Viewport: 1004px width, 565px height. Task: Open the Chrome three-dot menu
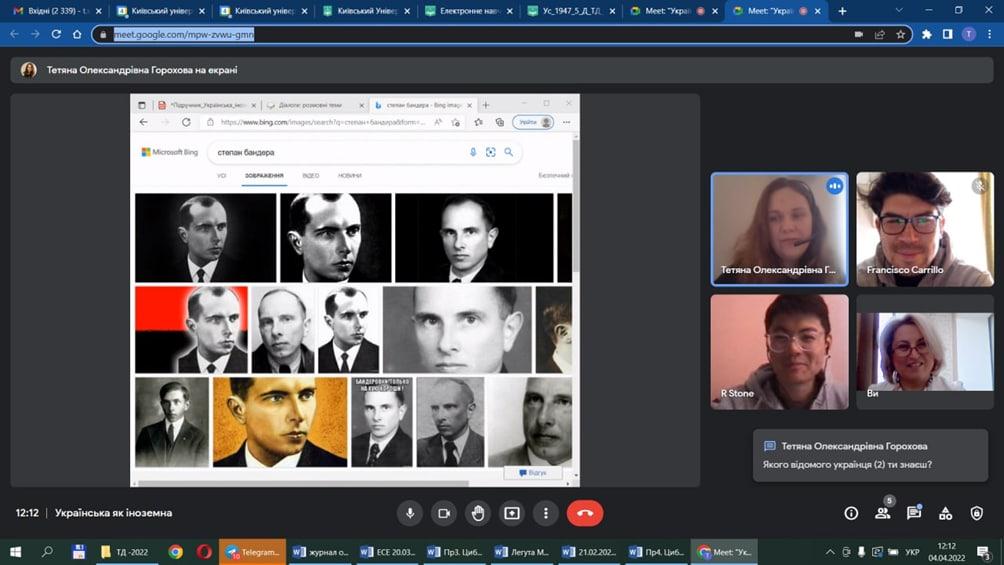coord(990,34)
